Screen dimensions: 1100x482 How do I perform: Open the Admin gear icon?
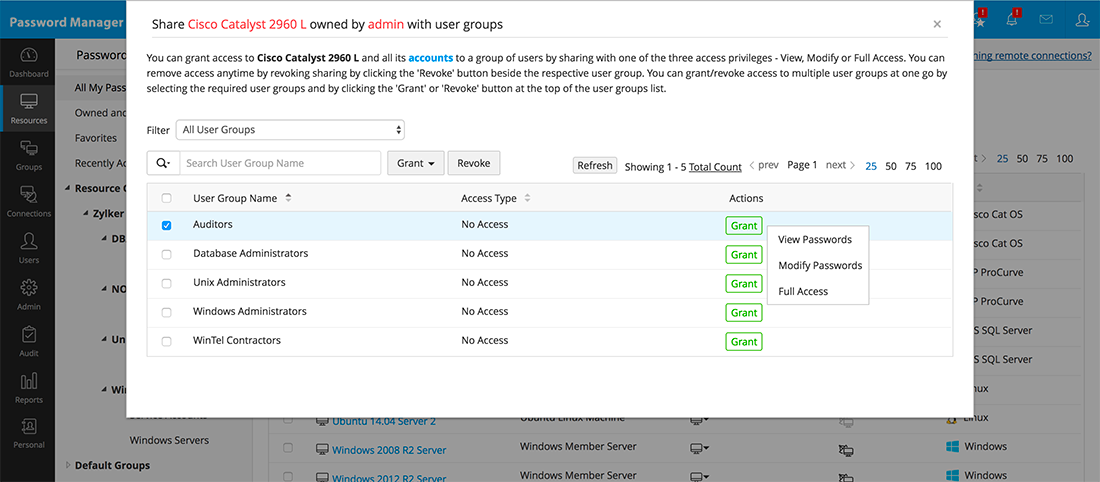click(x=29, y=293)
